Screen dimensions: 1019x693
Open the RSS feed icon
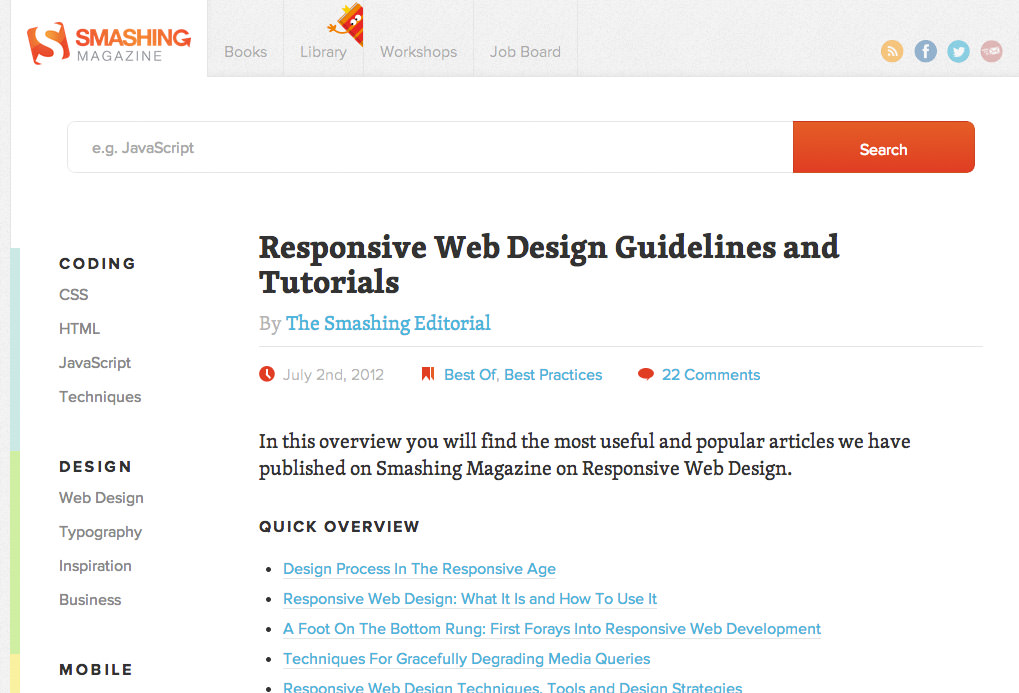tap(891, 52)
